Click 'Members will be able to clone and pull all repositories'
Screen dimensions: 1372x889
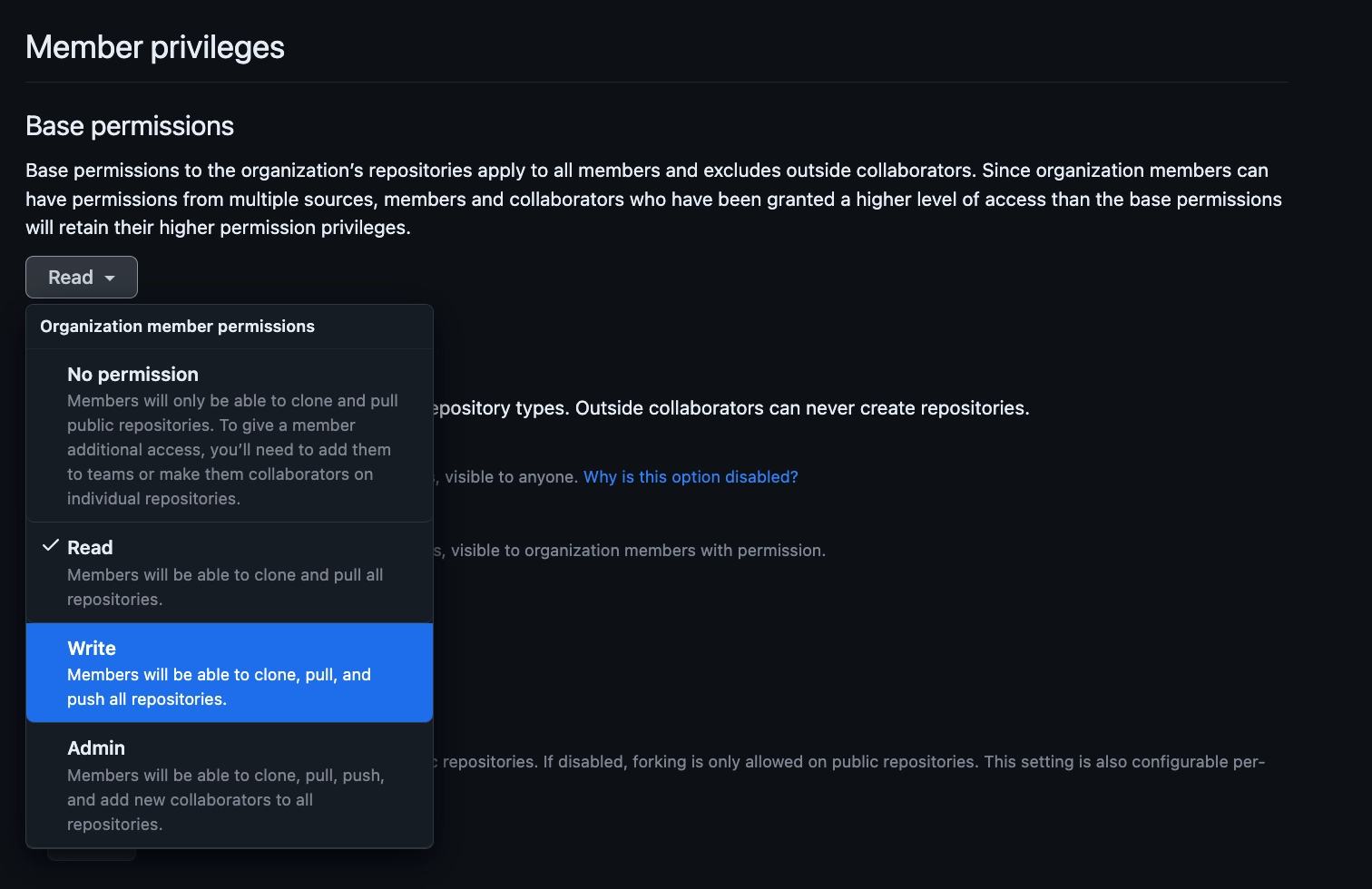pos(225,587)
